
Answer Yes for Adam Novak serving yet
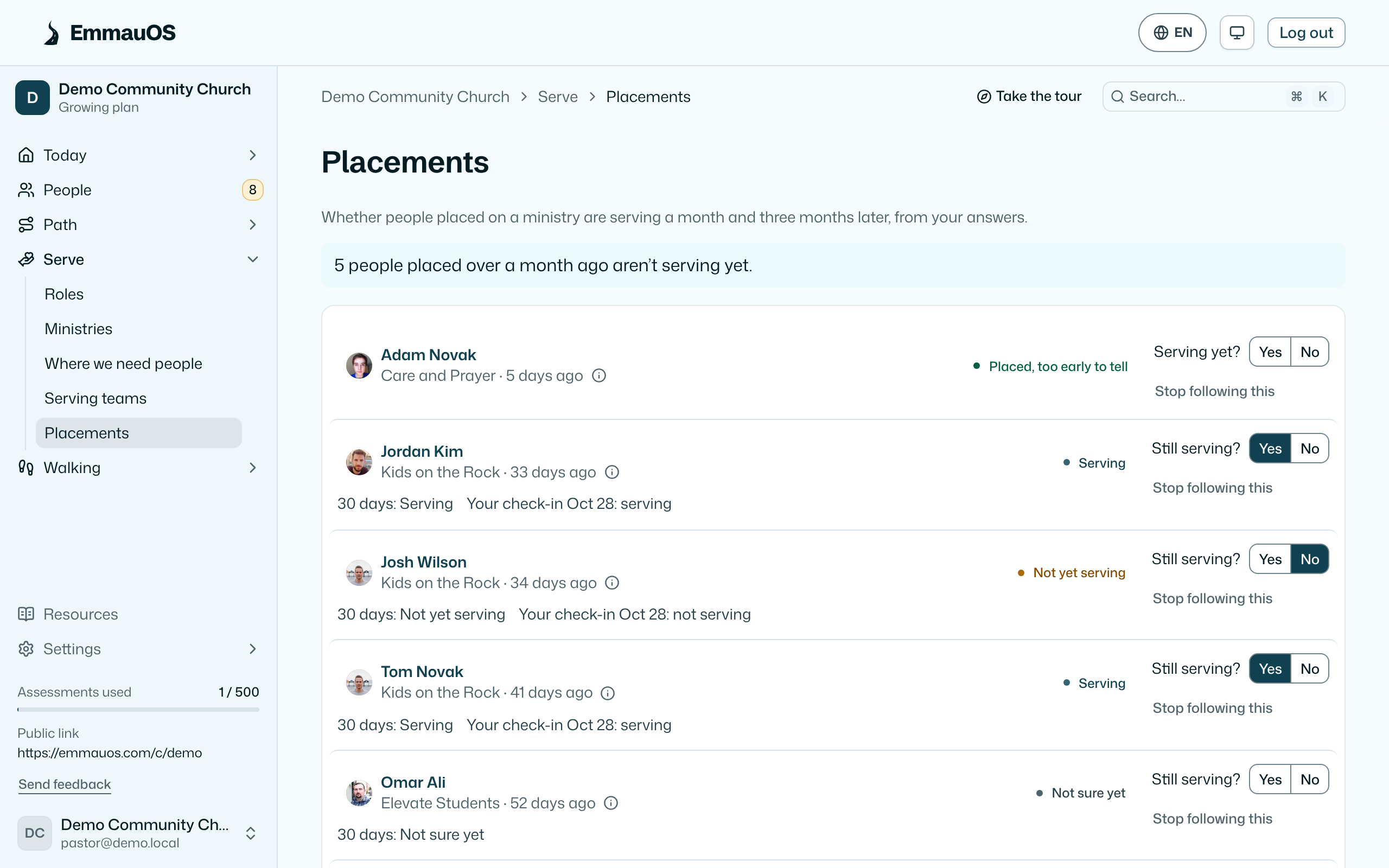[x=1270, y=352]
